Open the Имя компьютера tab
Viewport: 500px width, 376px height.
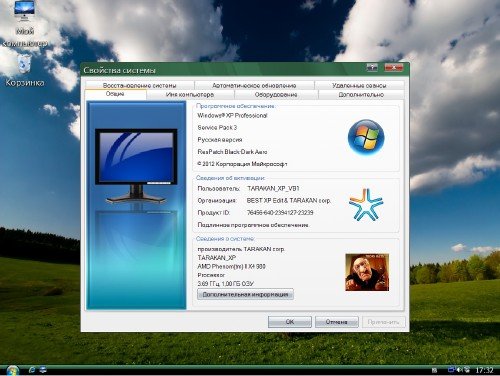190,95
